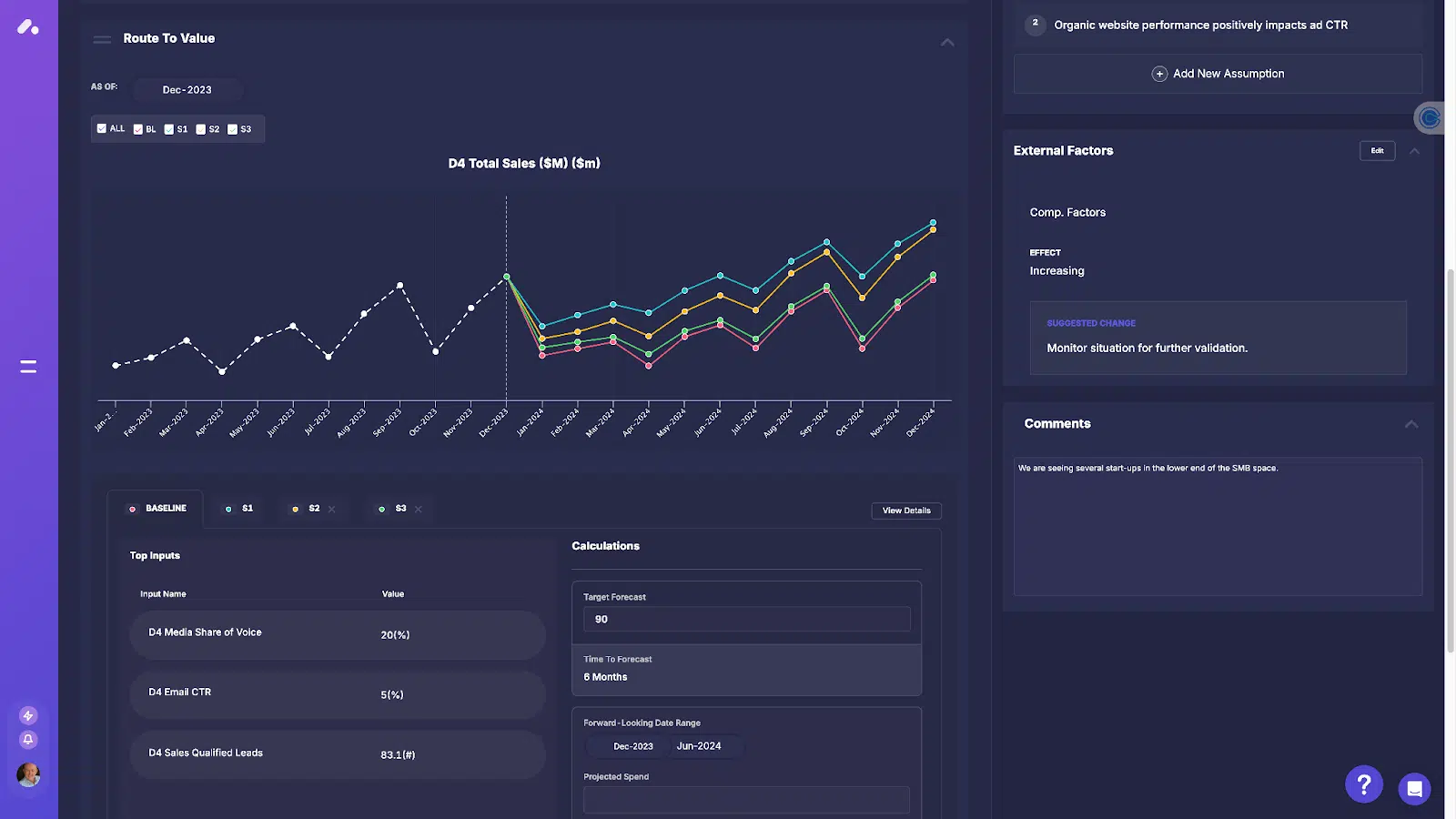1456x819 pixels.
Task: Click the Increasing effect value
Action: tap(1057, 271)
